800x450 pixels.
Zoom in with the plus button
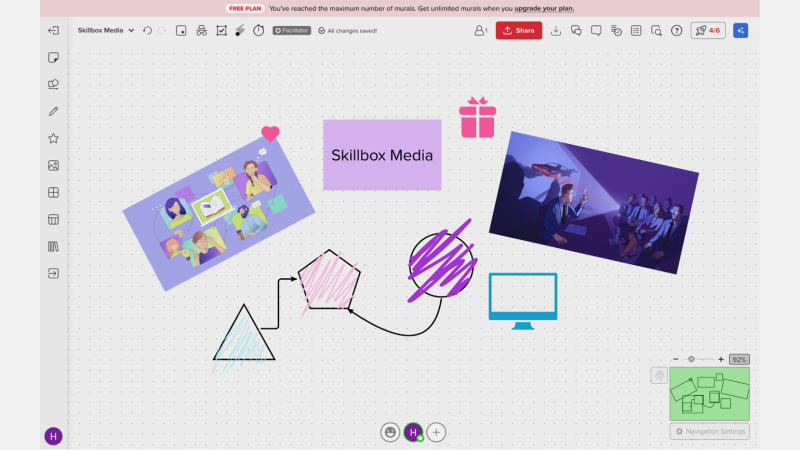click(x=721, y=359)
